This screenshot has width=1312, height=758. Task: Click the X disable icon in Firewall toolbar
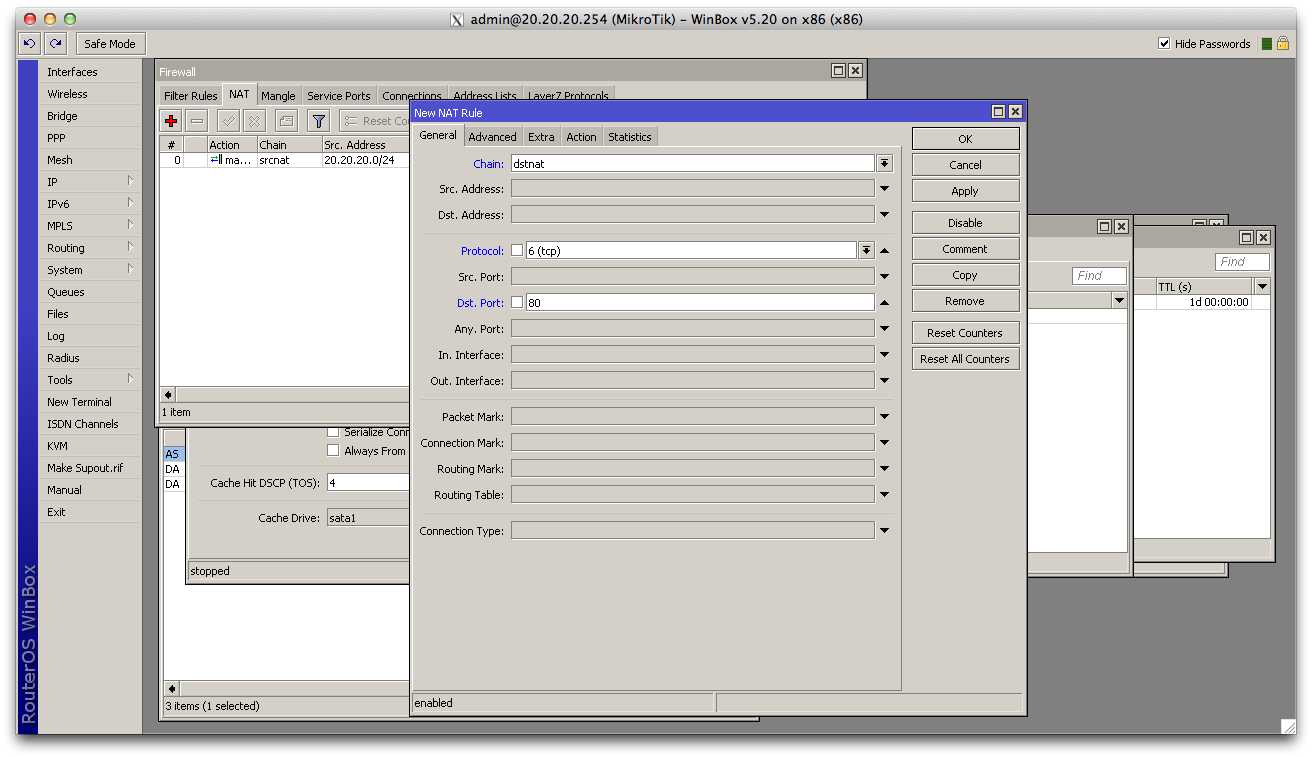(x=255, y=121)
